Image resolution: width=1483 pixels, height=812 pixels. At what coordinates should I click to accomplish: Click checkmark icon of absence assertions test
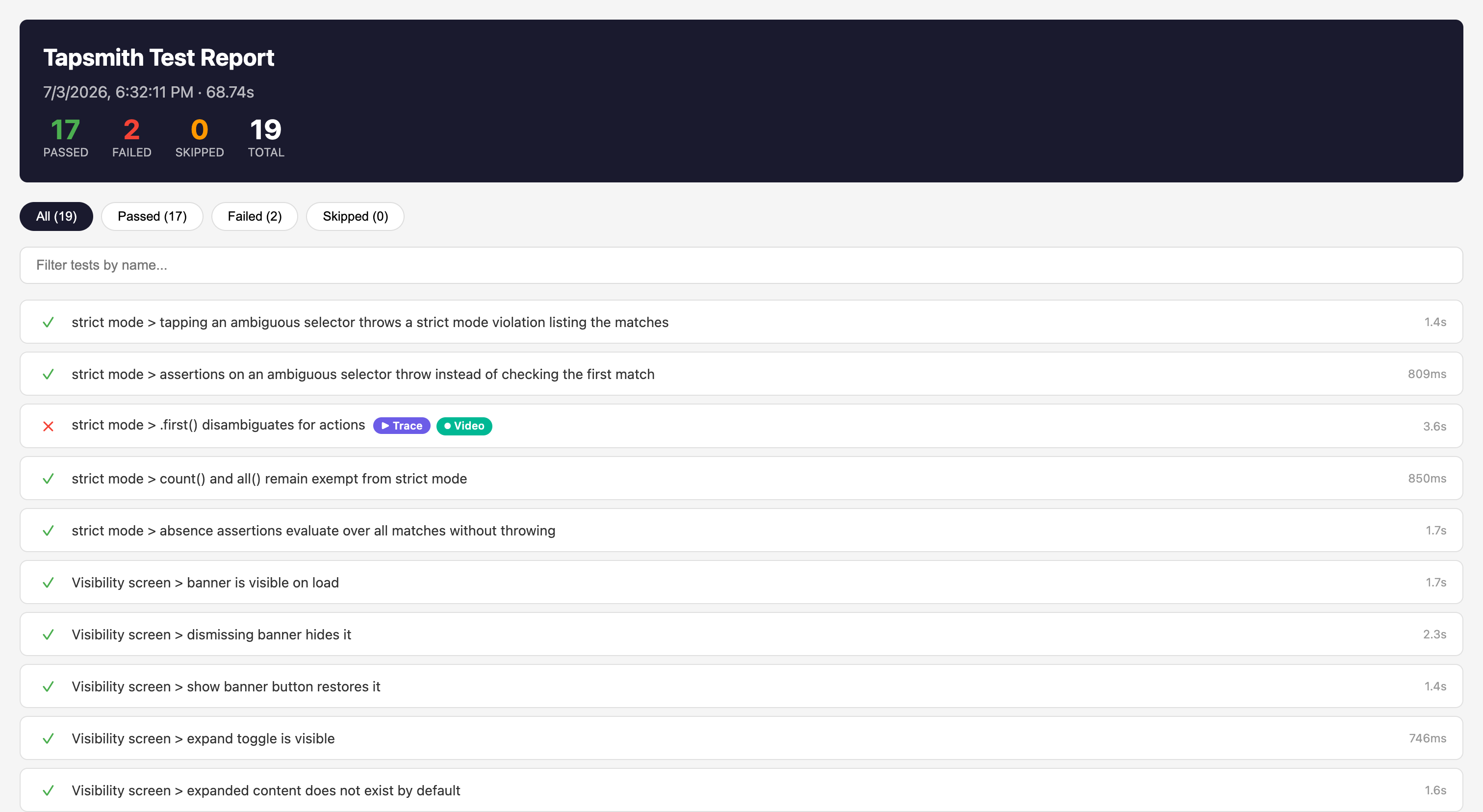click(49, 531)
